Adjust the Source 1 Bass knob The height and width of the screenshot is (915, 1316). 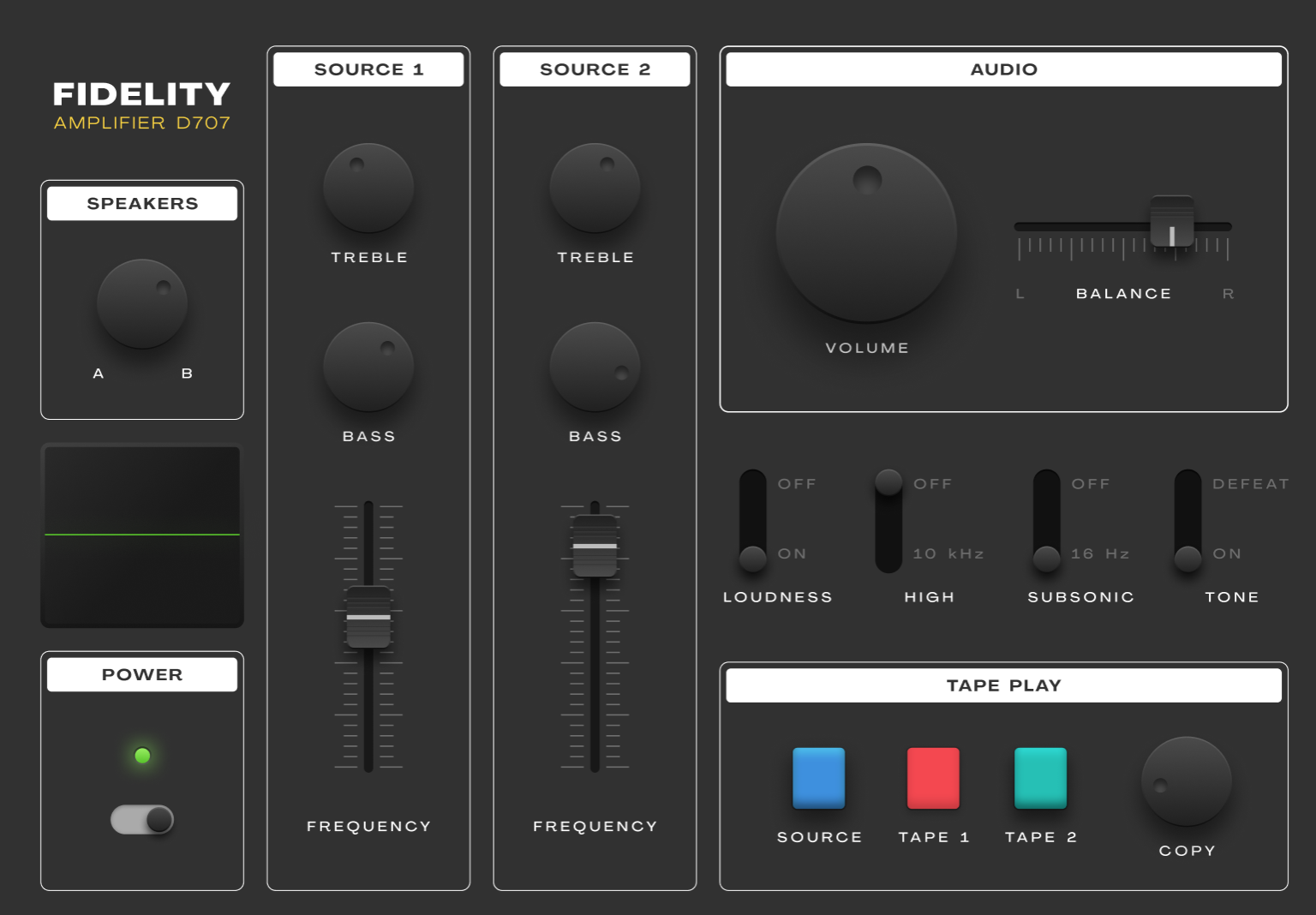tap(368, 367)
